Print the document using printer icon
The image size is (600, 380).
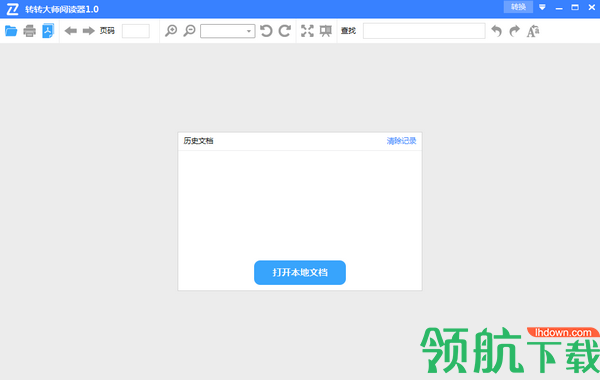point(29,31)
